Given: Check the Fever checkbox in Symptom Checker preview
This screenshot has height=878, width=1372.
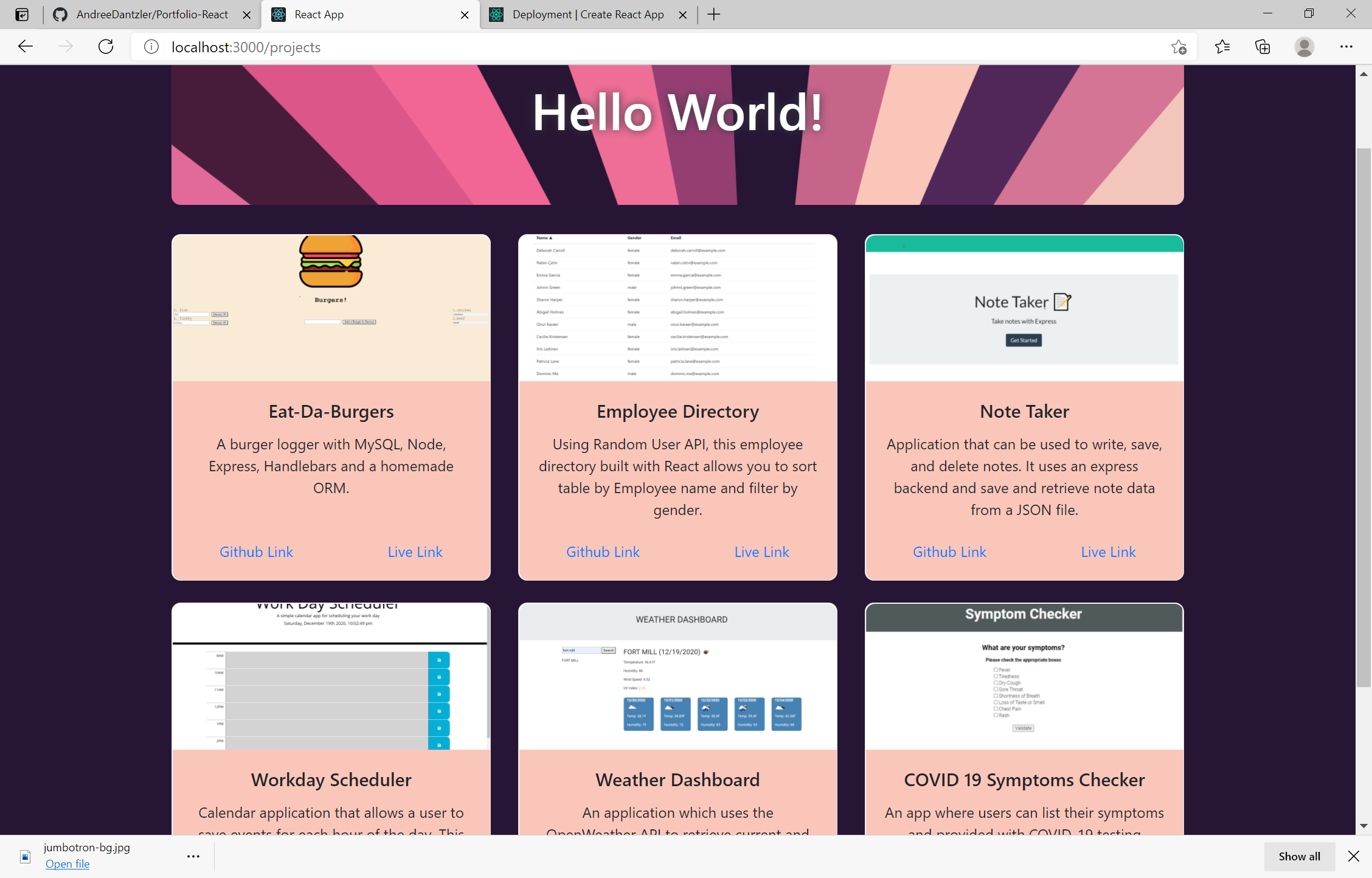Looking at the screenshot, I should pos(996,669).
